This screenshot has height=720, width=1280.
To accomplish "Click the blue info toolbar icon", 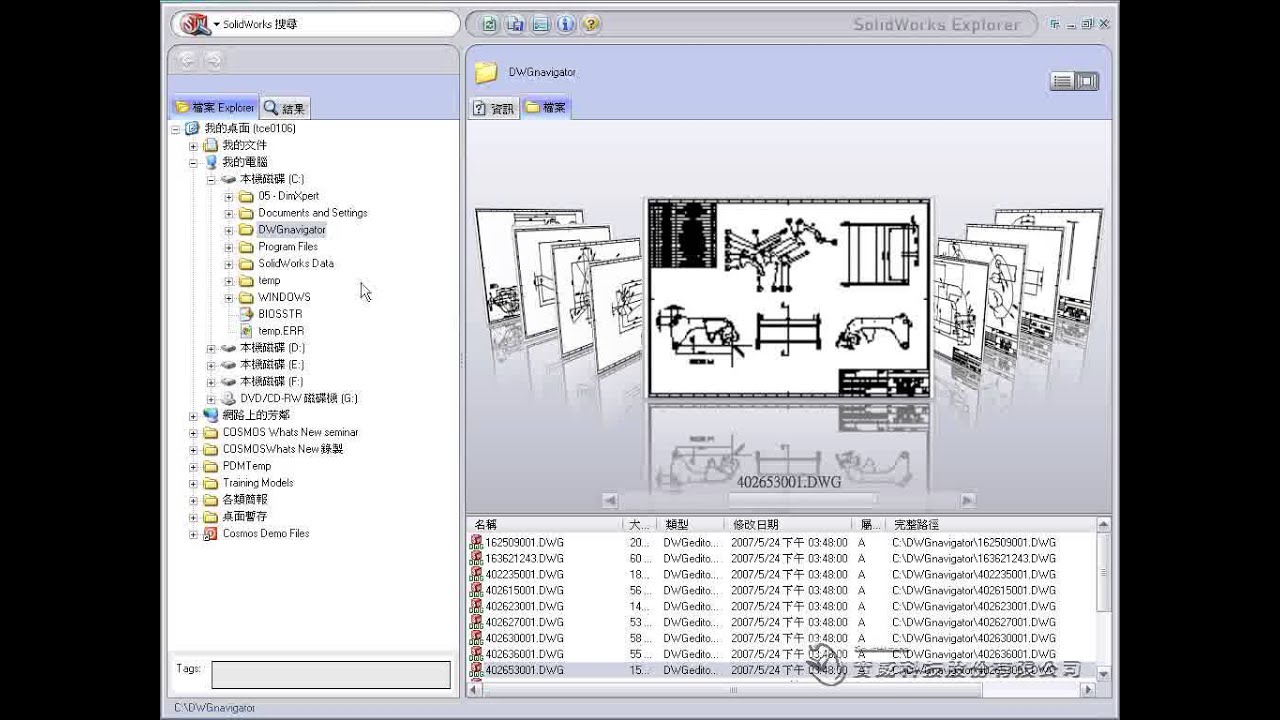I will [x=565, y=24].
